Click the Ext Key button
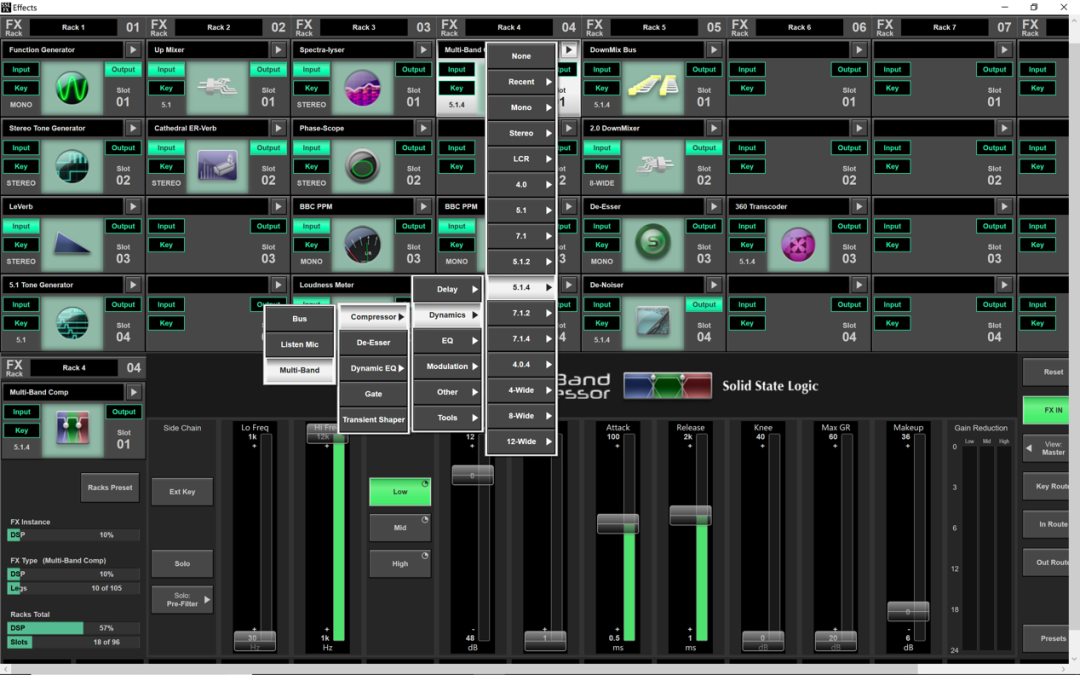The width and height of the screenshot is (1080, 675). click(x=183, y=492)
